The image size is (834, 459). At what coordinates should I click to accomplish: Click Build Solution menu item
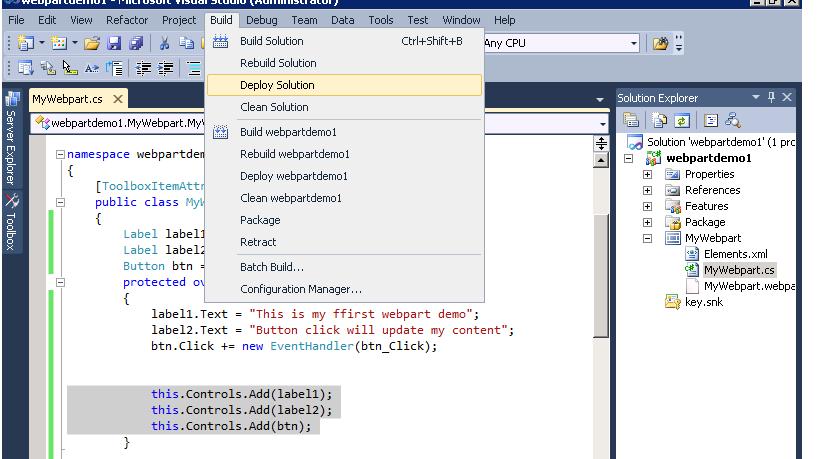345,41
